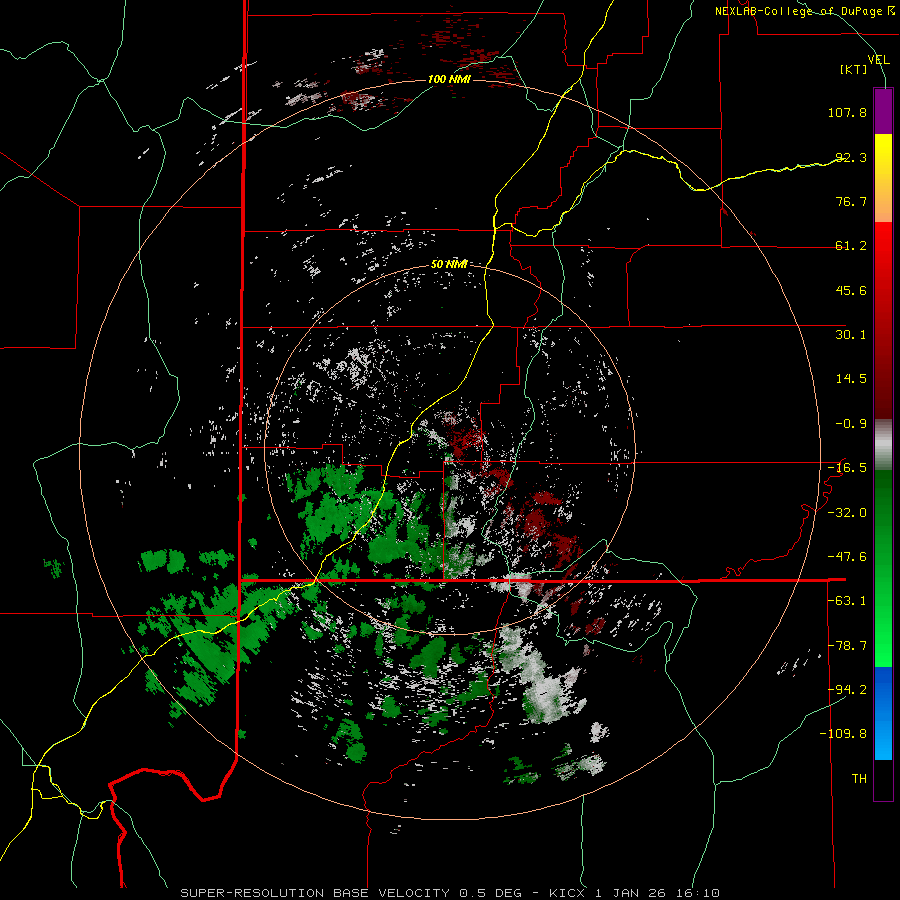
Task: Click the -47.6 legend value
Action: (x=847, y=557)
